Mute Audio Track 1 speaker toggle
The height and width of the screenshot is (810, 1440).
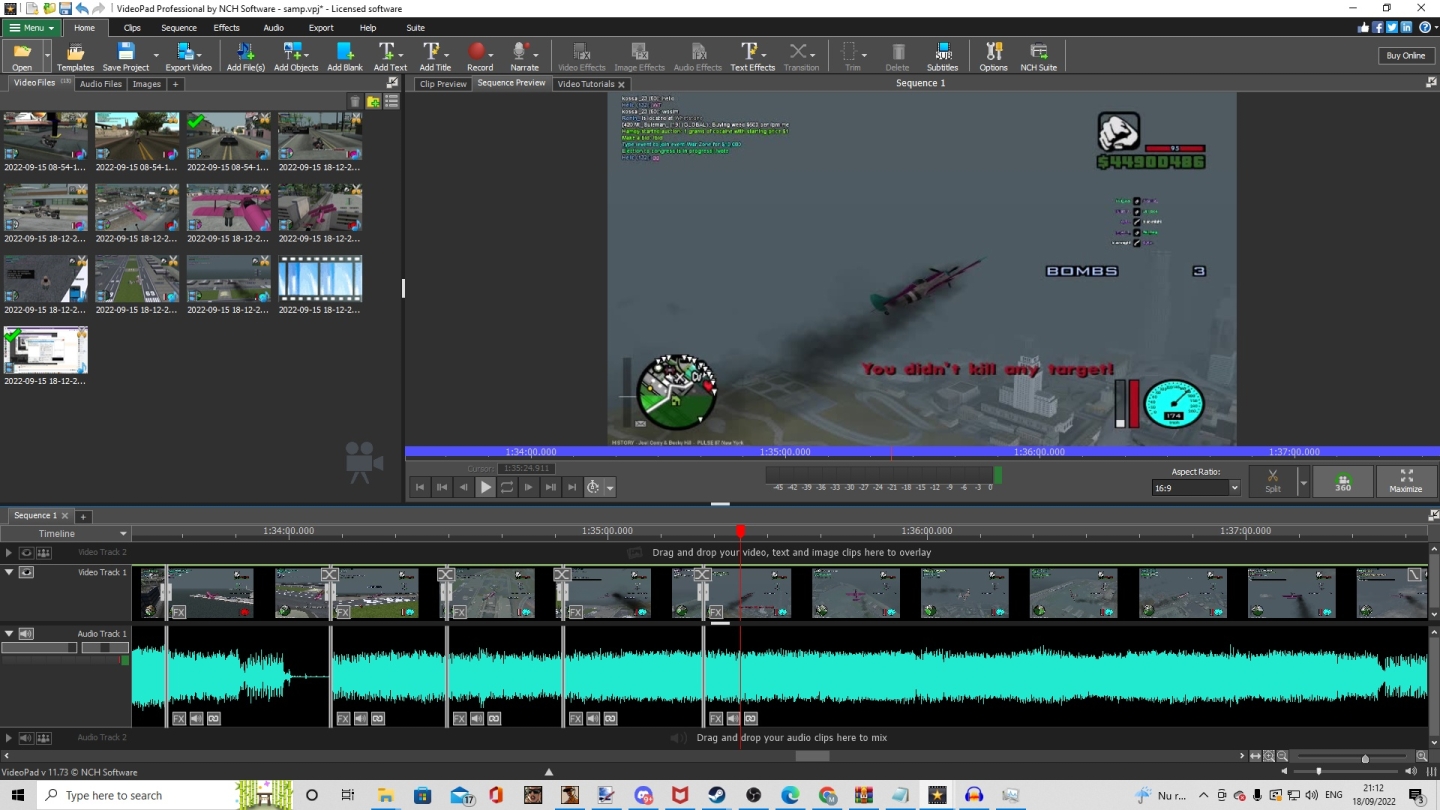26,633
